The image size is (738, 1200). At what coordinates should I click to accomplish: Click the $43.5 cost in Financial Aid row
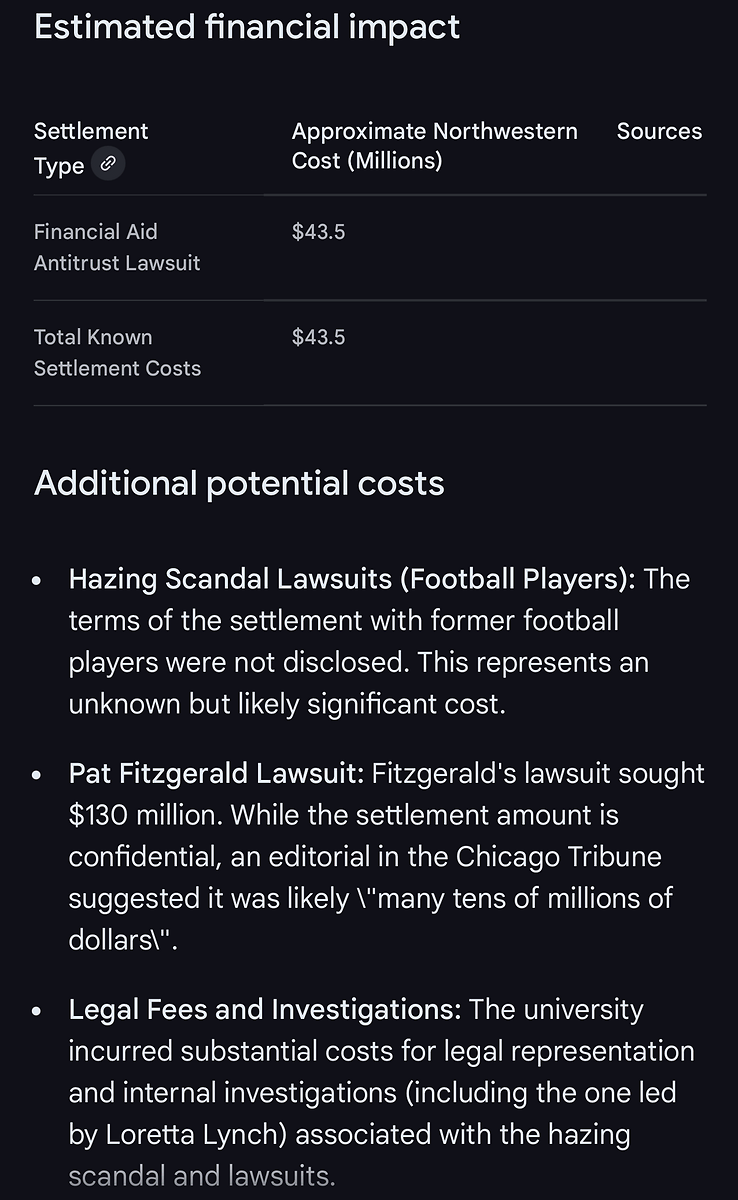[318, 232]
